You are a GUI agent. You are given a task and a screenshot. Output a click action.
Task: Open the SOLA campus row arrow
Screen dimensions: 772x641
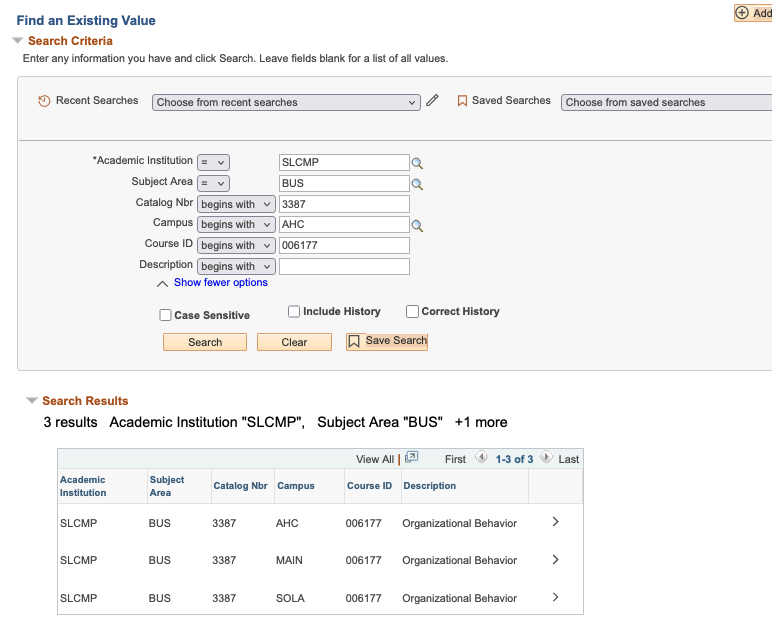[556, 597]
